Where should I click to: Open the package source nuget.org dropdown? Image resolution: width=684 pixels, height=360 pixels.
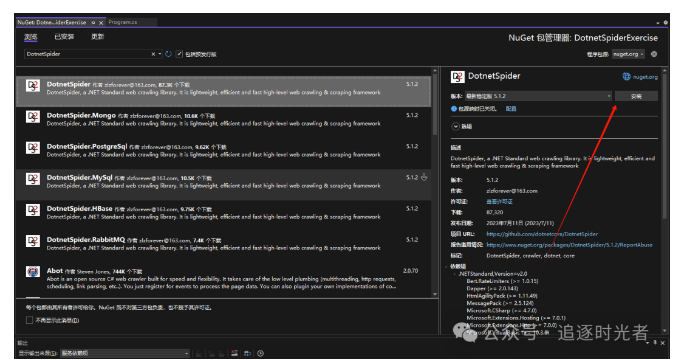point(628,54)
